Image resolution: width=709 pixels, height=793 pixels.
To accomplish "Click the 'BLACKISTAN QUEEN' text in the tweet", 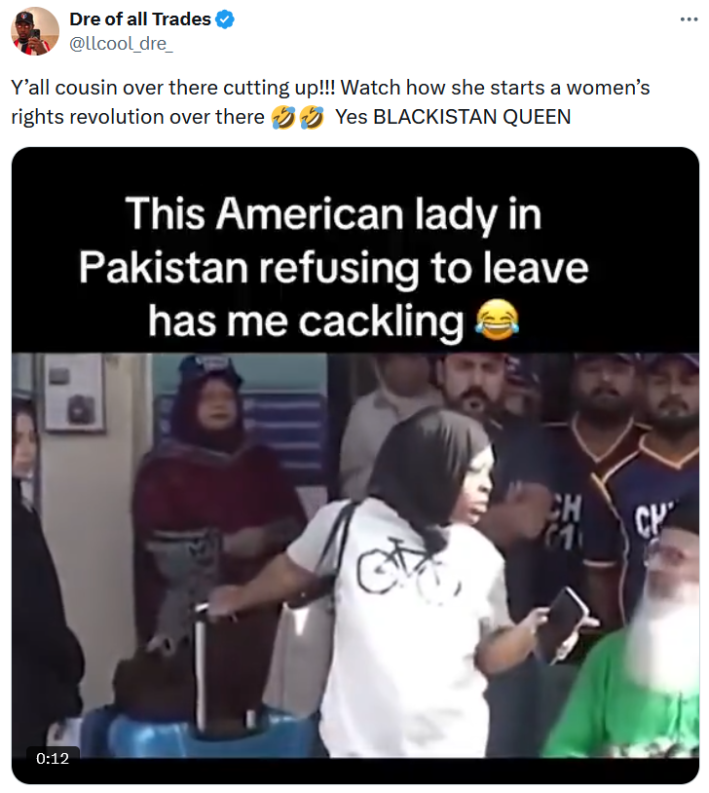I will click(x=472, y=117).
